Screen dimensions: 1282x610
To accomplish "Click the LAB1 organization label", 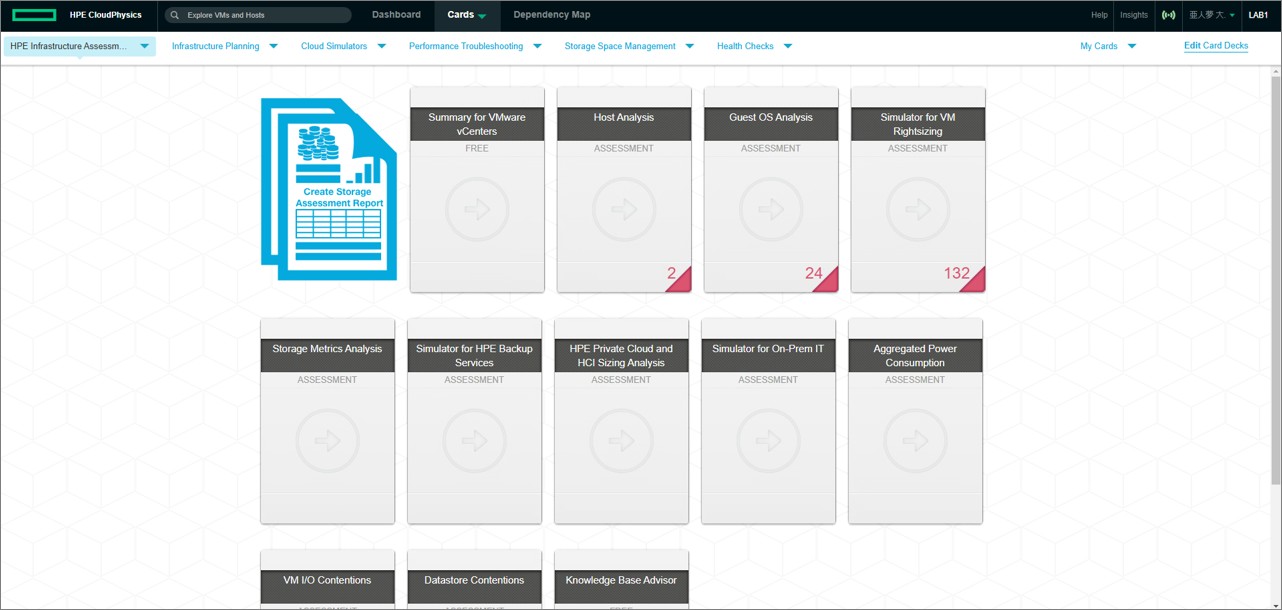I will coord(1259,15).
